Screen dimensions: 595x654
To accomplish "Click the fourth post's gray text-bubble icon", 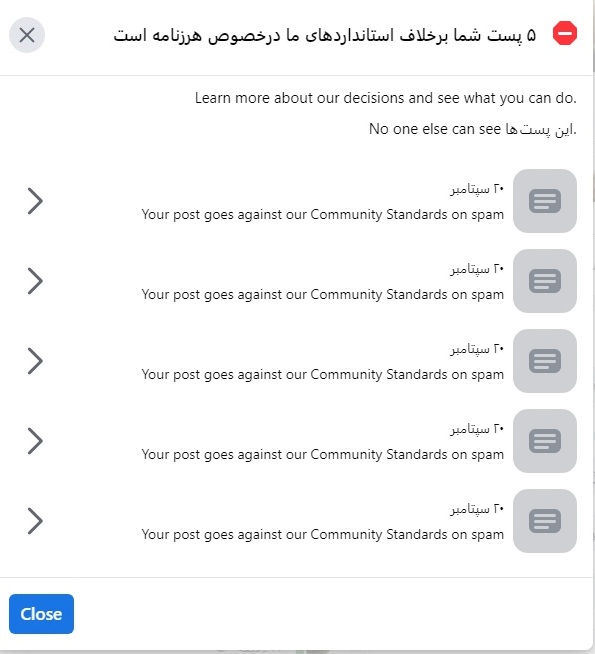I will 545,441.
